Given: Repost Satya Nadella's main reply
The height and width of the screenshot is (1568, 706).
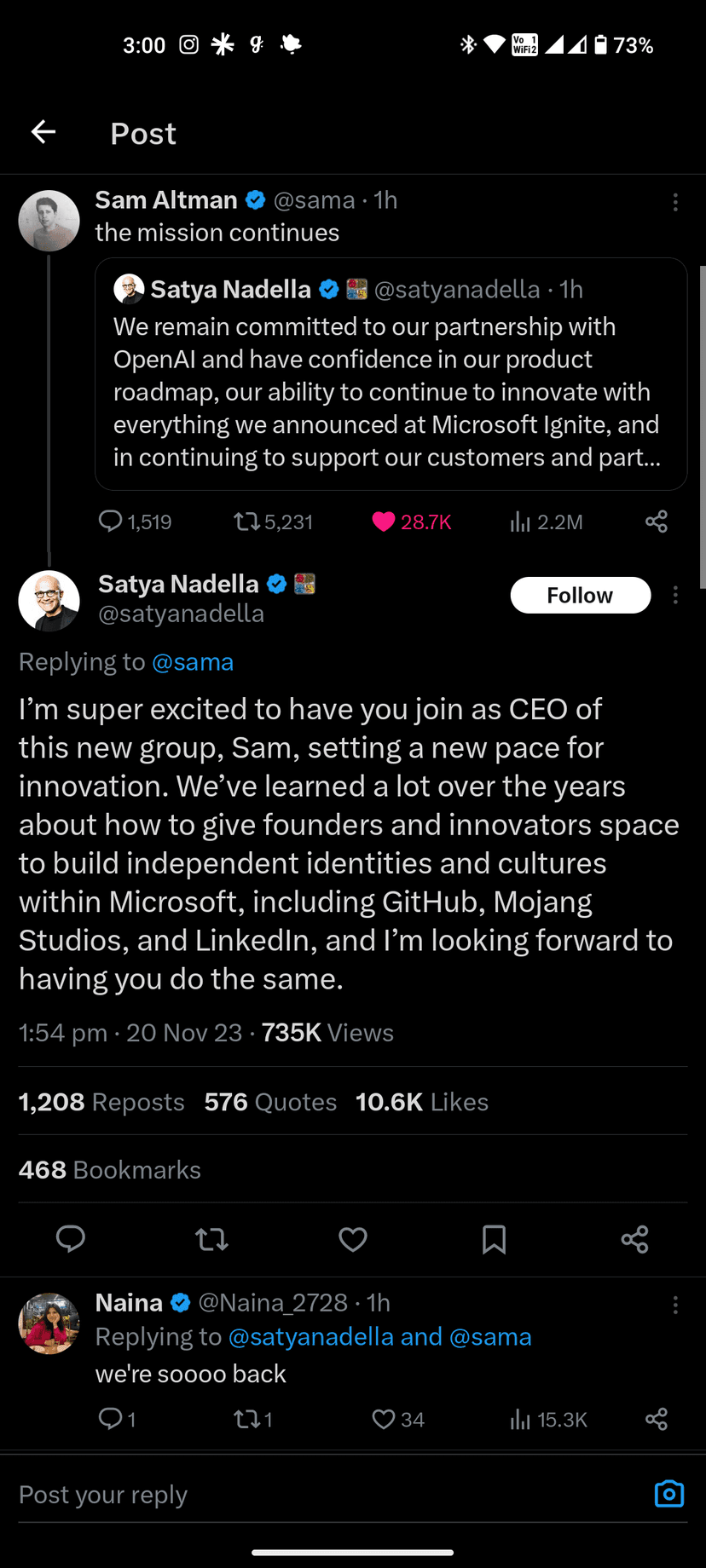Looking at the screenshot, I should tap(211, 1239).
